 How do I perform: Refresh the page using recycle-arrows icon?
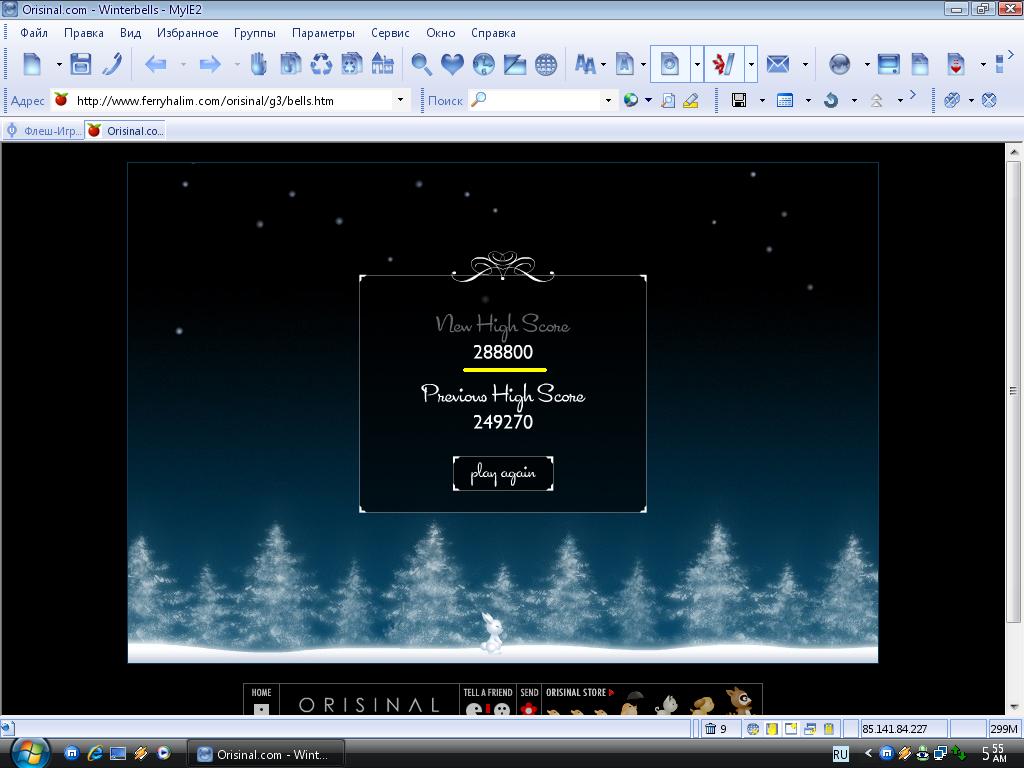[x=321, y=65]
